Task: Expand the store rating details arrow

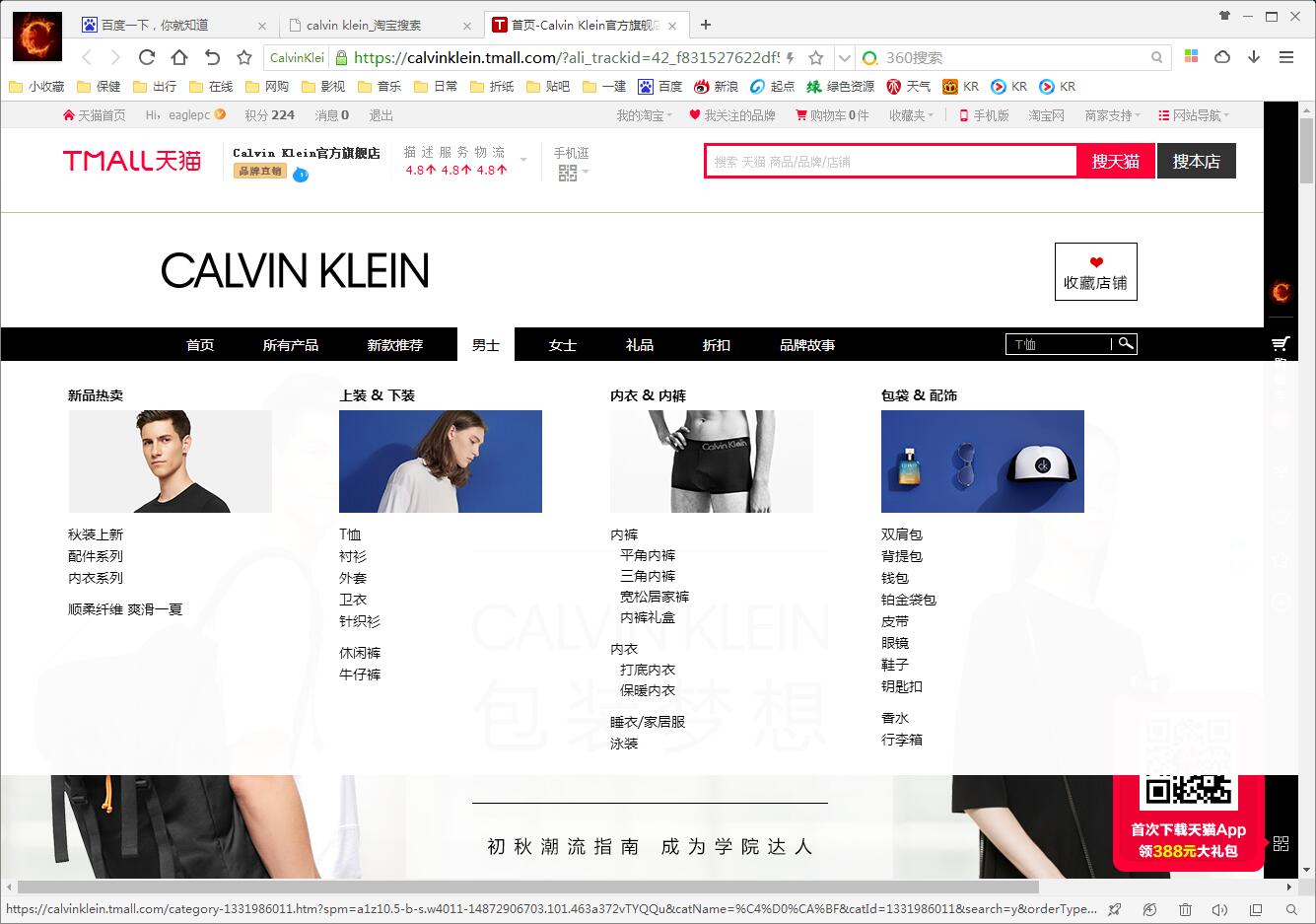Action: [523, 160]
